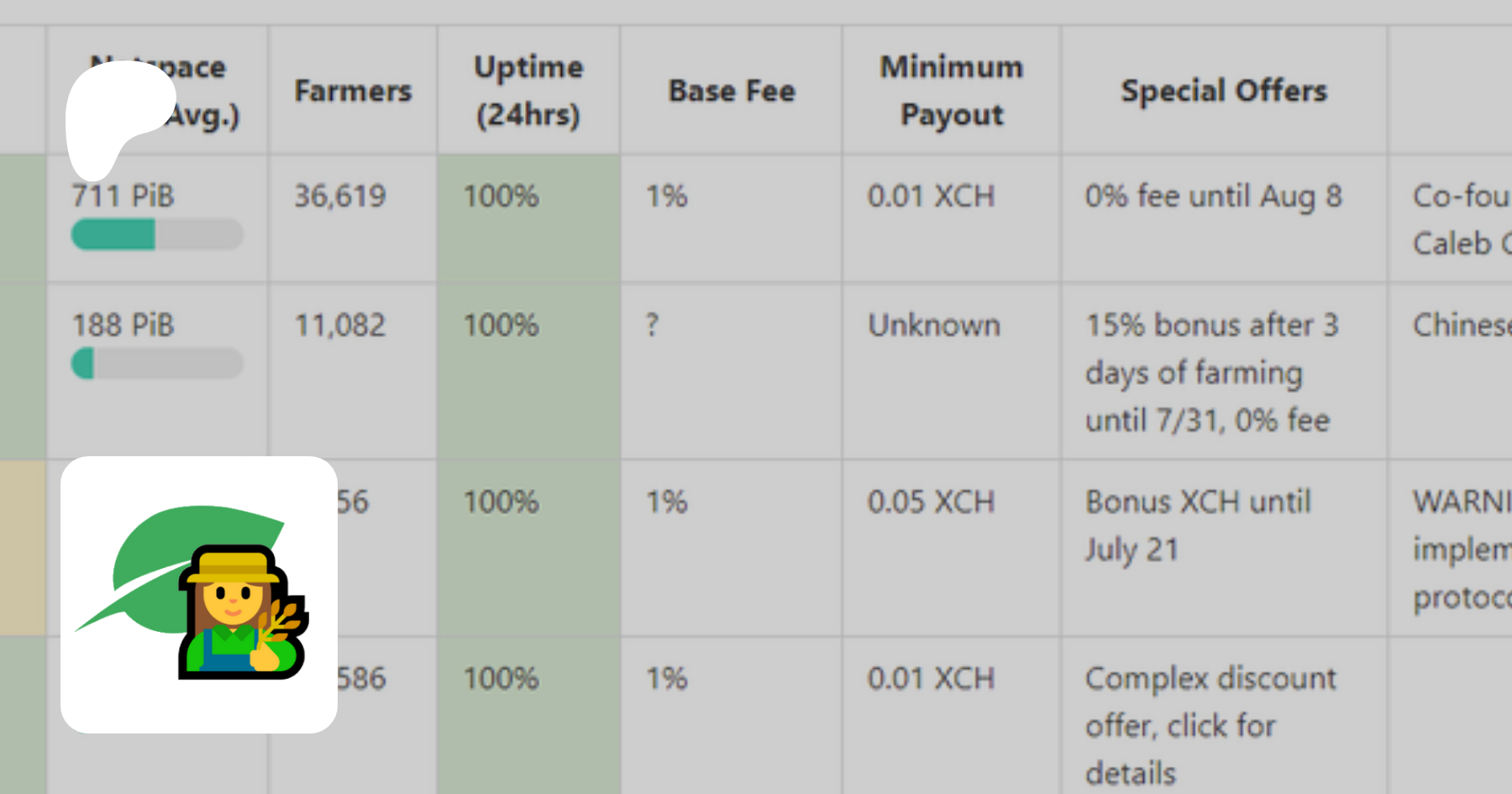The width and height of the screenshot is (1512, 794).
Task: Open the 'Complex discount offer, click for details' link
Action: pyautogui.click(x=1210, y=725)
